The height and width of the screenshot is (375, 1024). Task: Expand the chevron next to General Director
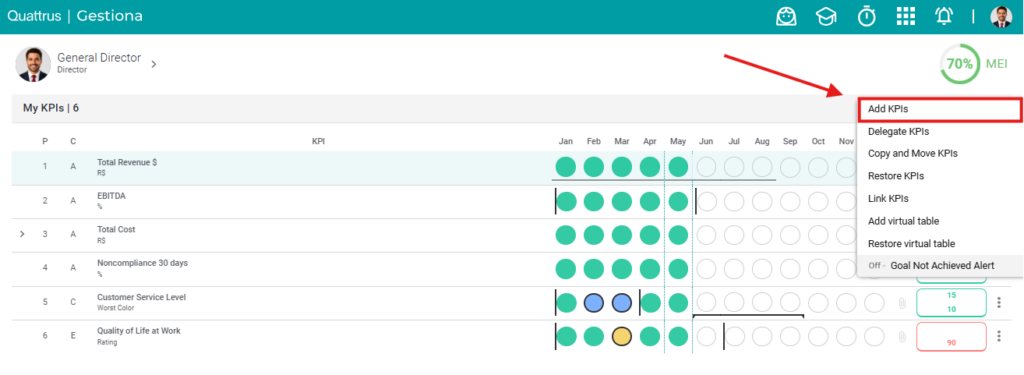153,64
